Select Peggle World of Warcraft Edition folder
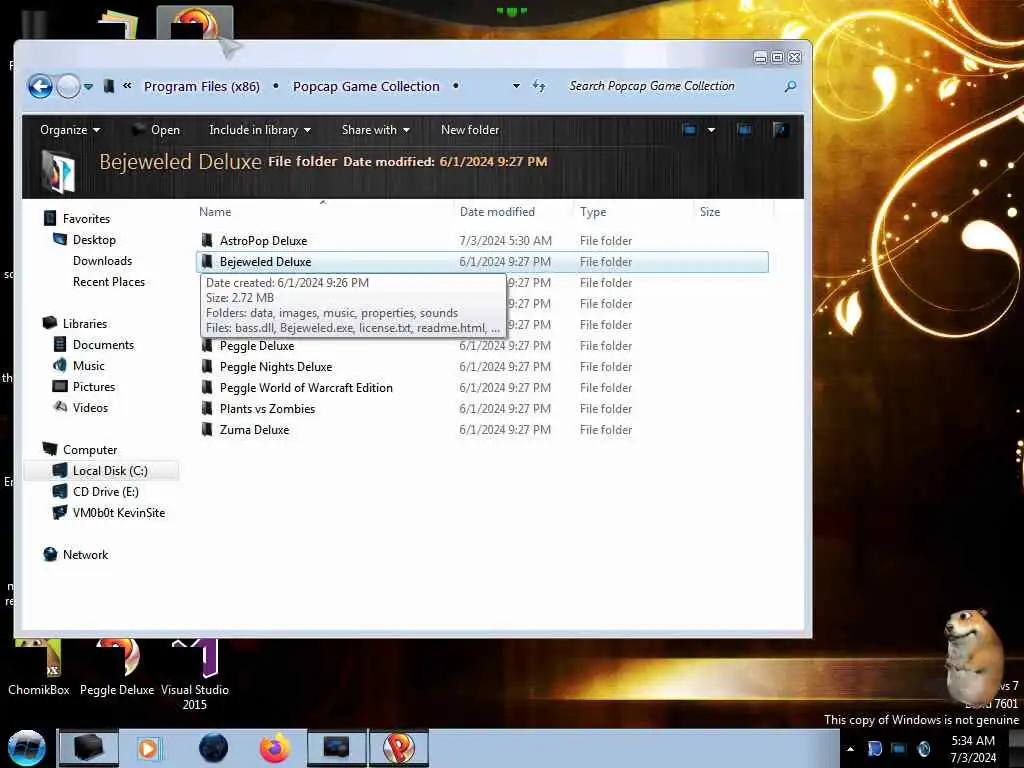The width and height of the screenshot is (1024, 768). [306, 388]
